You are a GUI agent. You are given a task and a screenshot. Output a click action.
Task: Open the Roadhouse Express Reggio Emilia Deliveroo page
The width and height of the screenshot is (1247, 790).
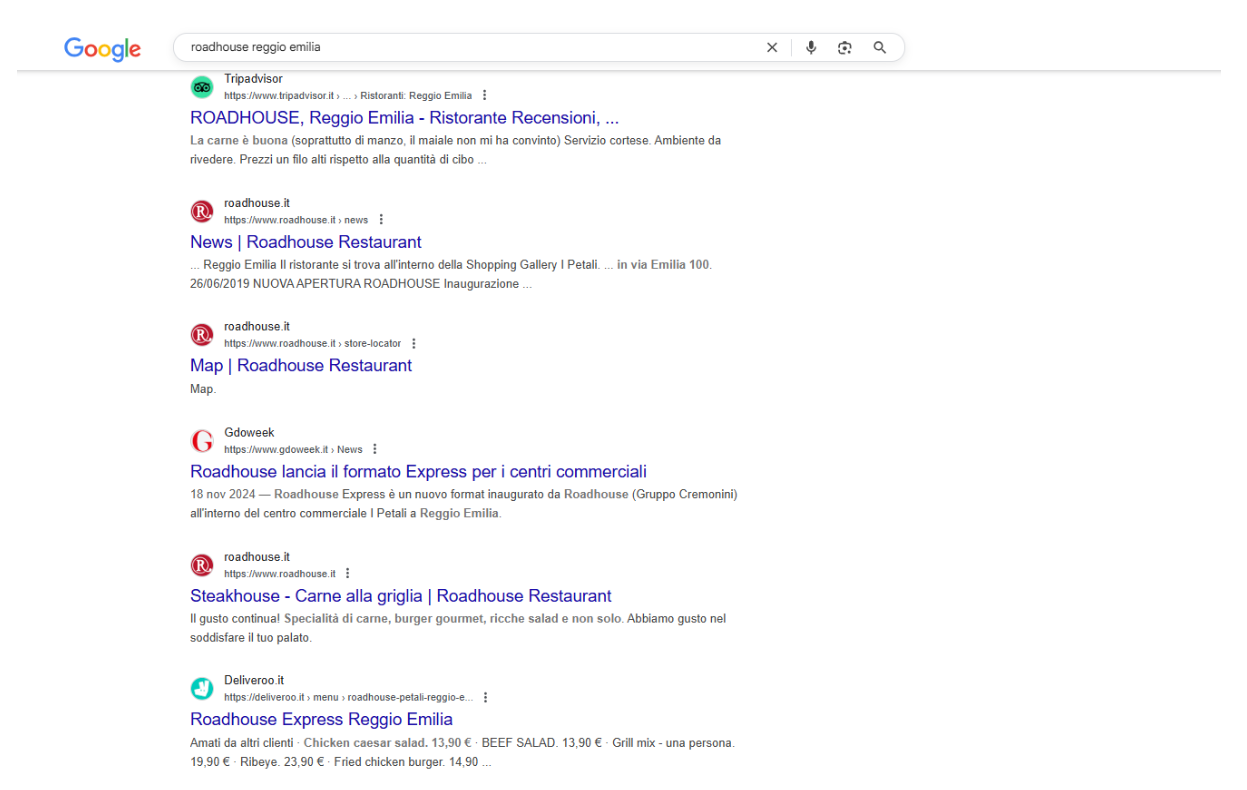pyautogui.click(x=321, y=718)
